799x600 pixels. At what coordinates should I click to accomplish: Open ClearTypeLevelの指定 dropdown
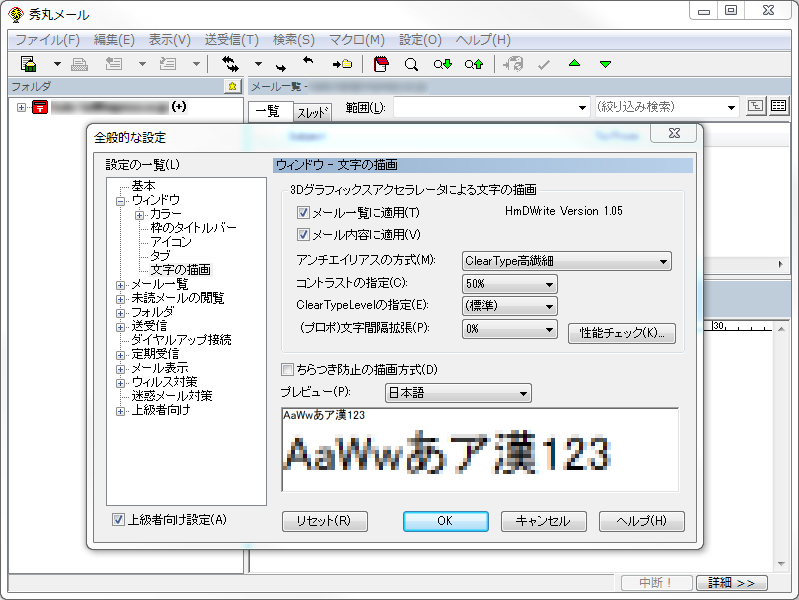[x=510, y=306]
